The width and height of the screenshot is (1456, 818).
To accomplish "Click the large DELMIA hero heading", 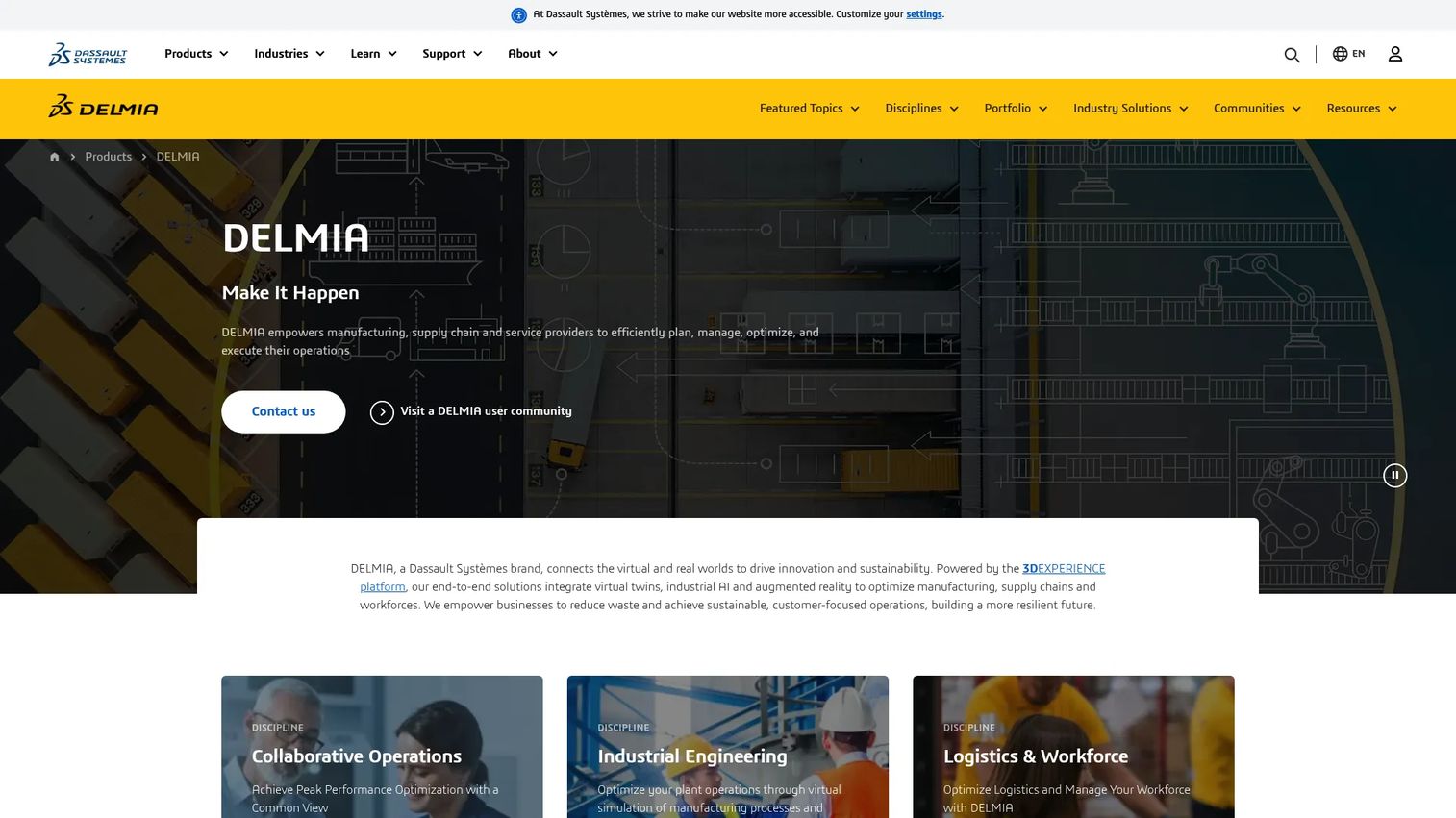I will point(295,237).
